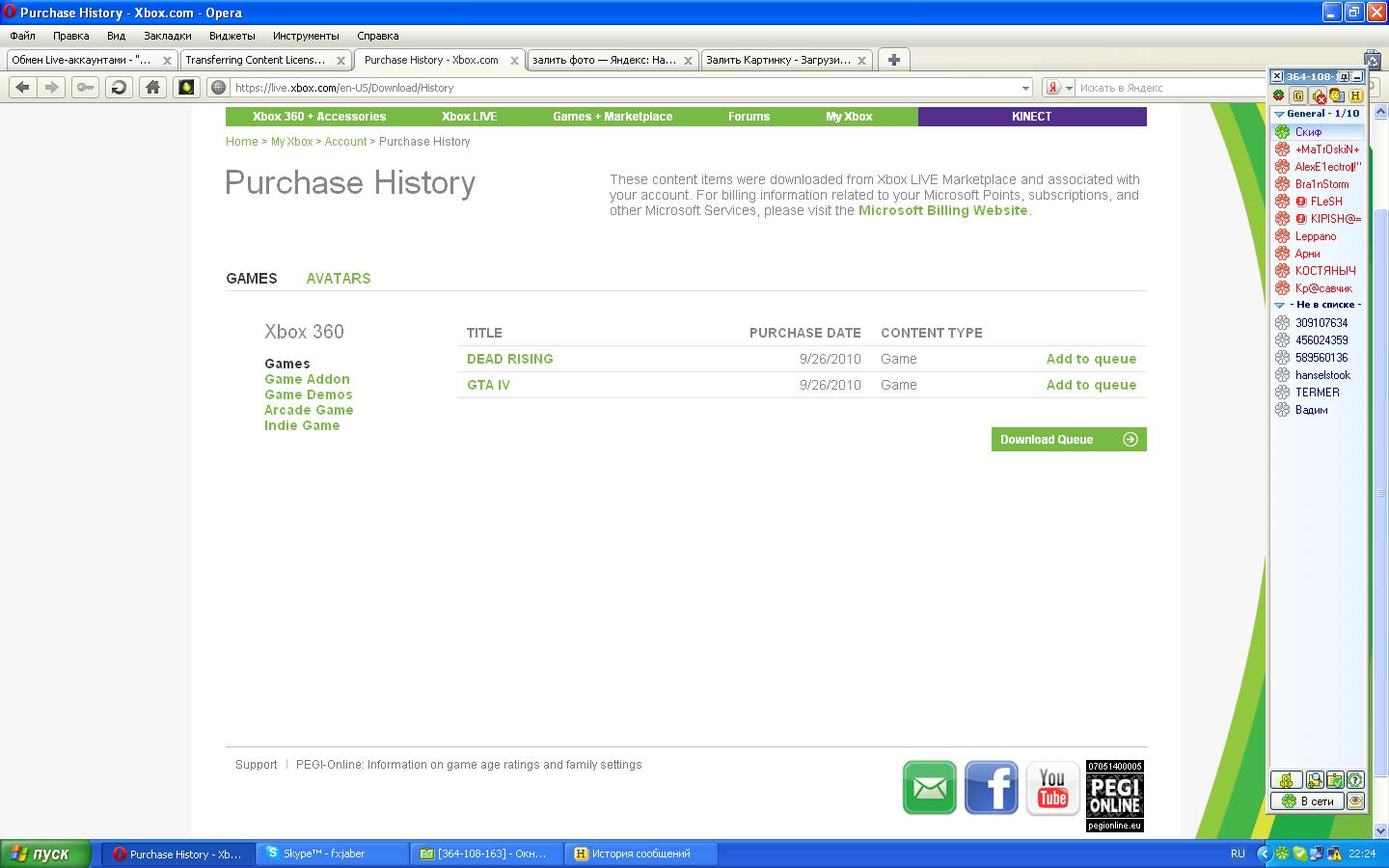Go back using Opera's back arrow
Screen dimensions: 1389x868
click(x=23, y=87)
